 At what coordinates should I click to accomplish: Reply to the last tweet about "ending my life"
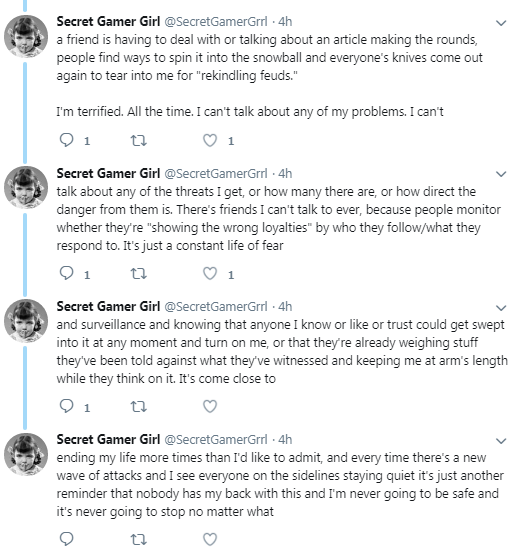point(67,539)
